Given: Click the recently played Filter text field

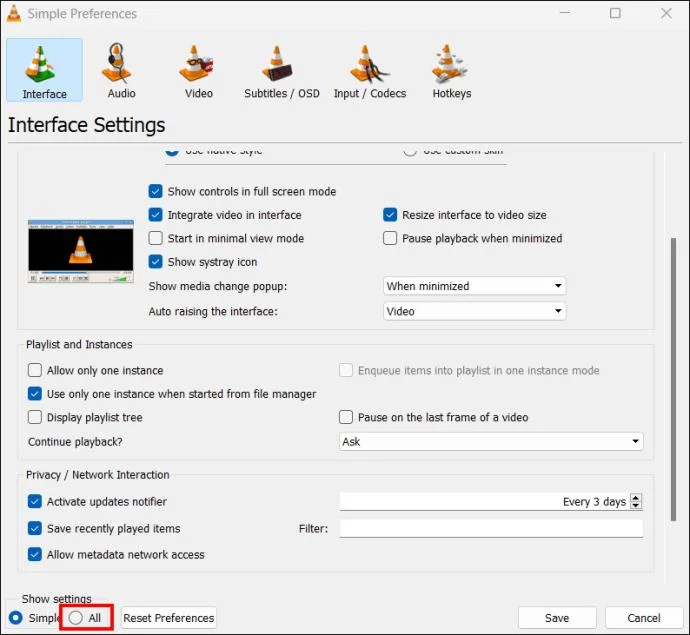Looking at the screenshot, I should 491,529.
